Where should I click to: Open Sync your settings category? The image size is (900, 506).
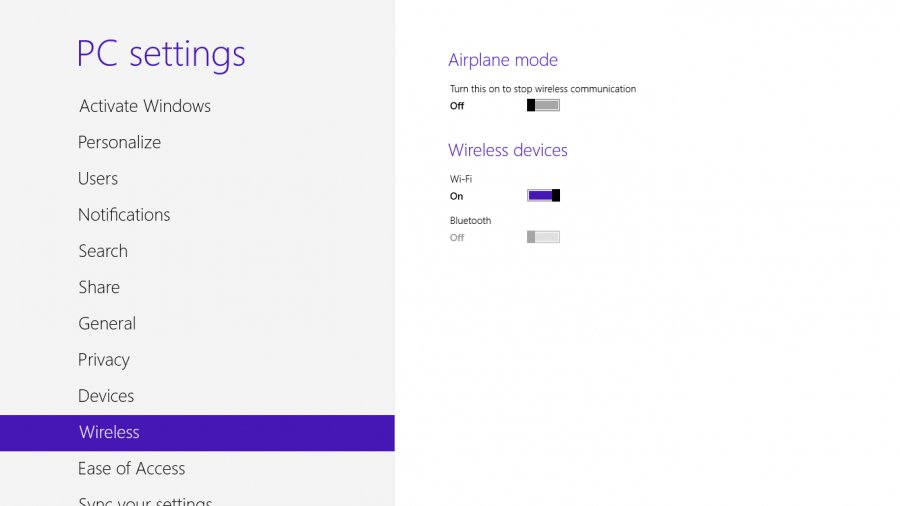[x=145, y=501]
